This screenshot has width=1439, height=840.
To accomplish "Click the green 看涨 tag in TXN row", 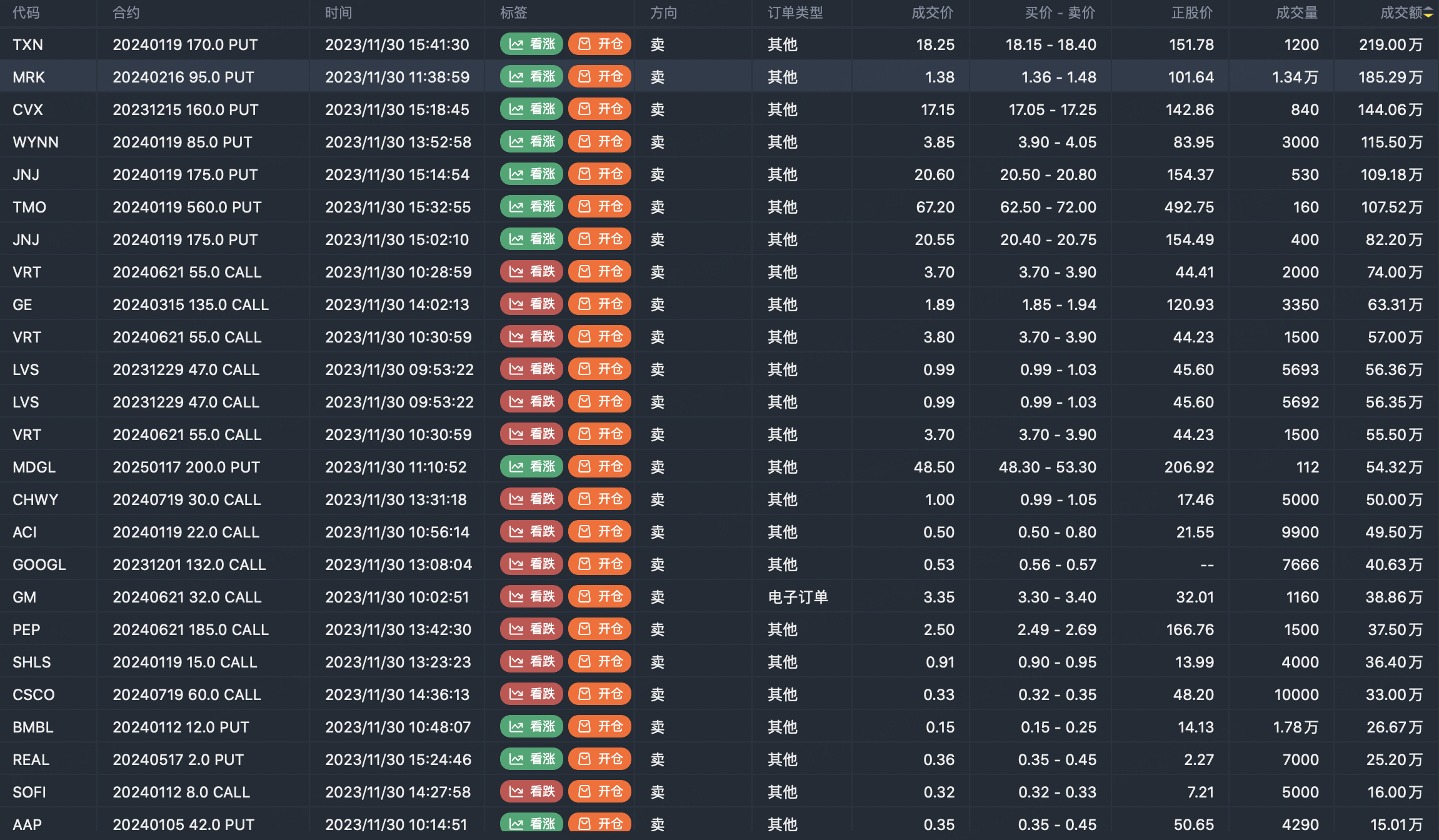I will coord(531,44).
